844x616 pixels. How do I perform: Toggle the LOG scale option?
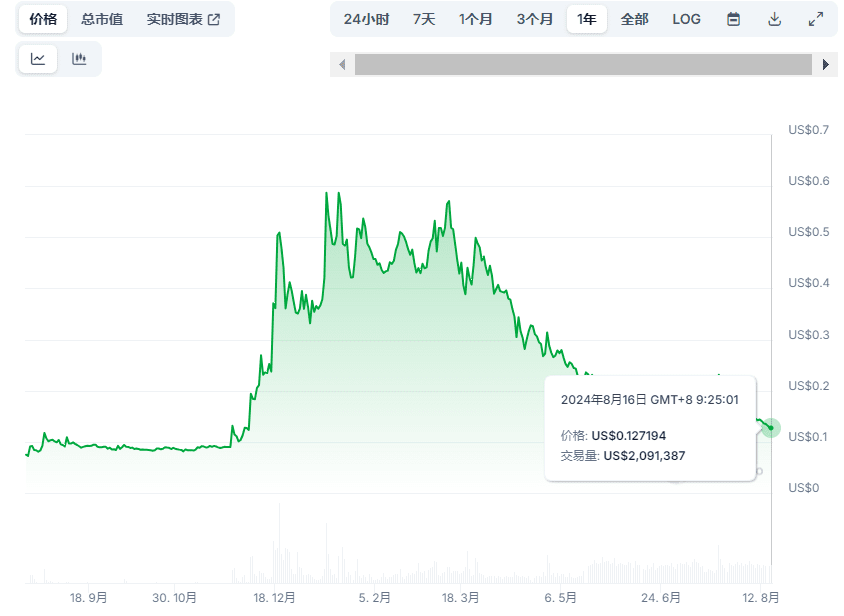click(686, 19)
